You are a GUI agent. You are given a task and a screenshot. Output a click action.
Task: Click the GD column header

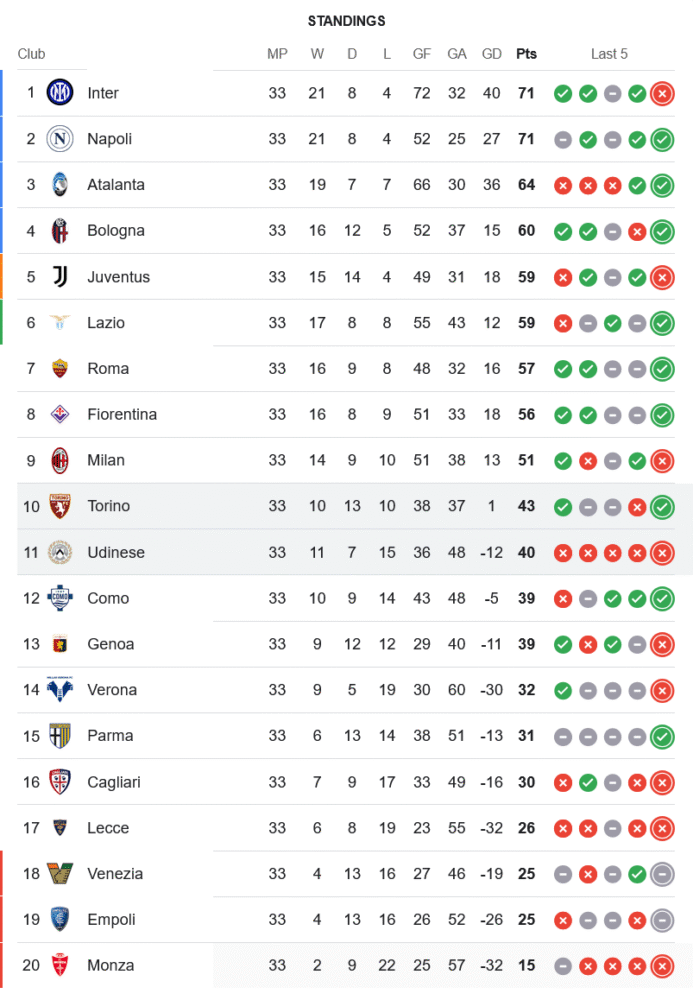click(491, 54)
